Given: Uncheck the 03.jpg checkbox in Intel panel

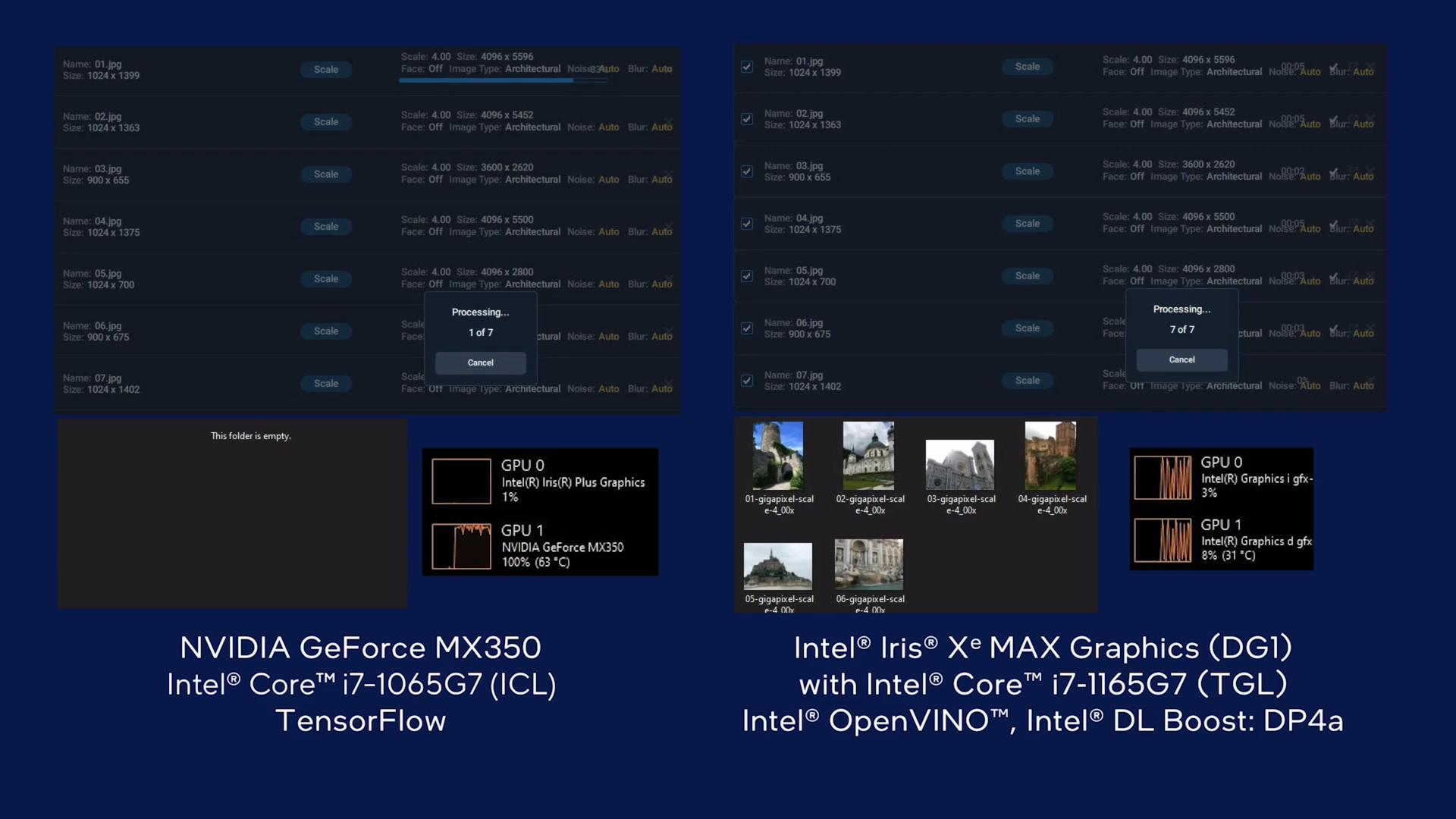Looking at the screenshot, I should click(x=747, y=171).
